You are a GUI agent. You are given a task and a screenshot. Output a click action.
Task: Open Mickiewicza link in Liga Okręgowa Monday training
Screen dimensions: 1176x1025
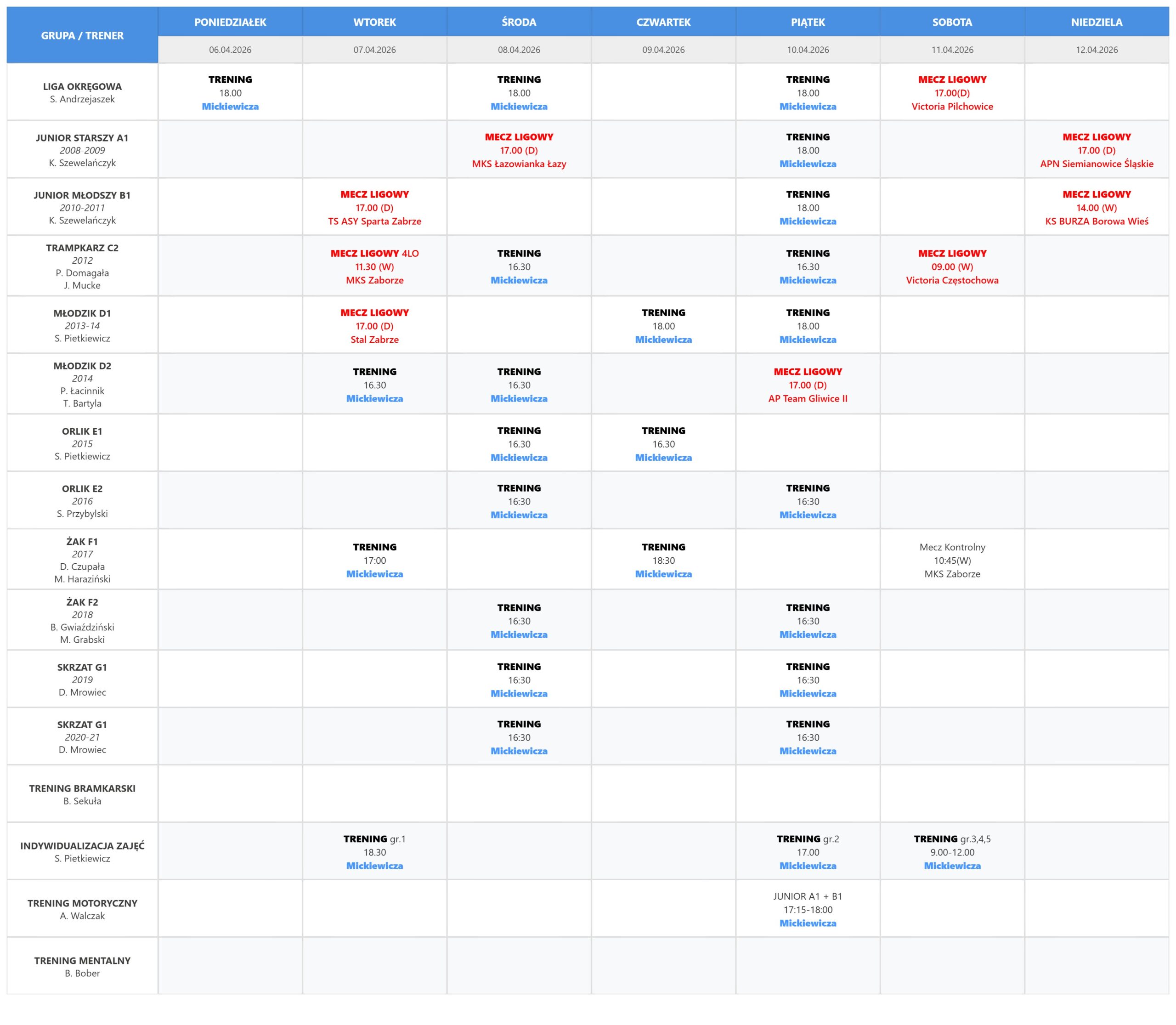click(230, 107)
